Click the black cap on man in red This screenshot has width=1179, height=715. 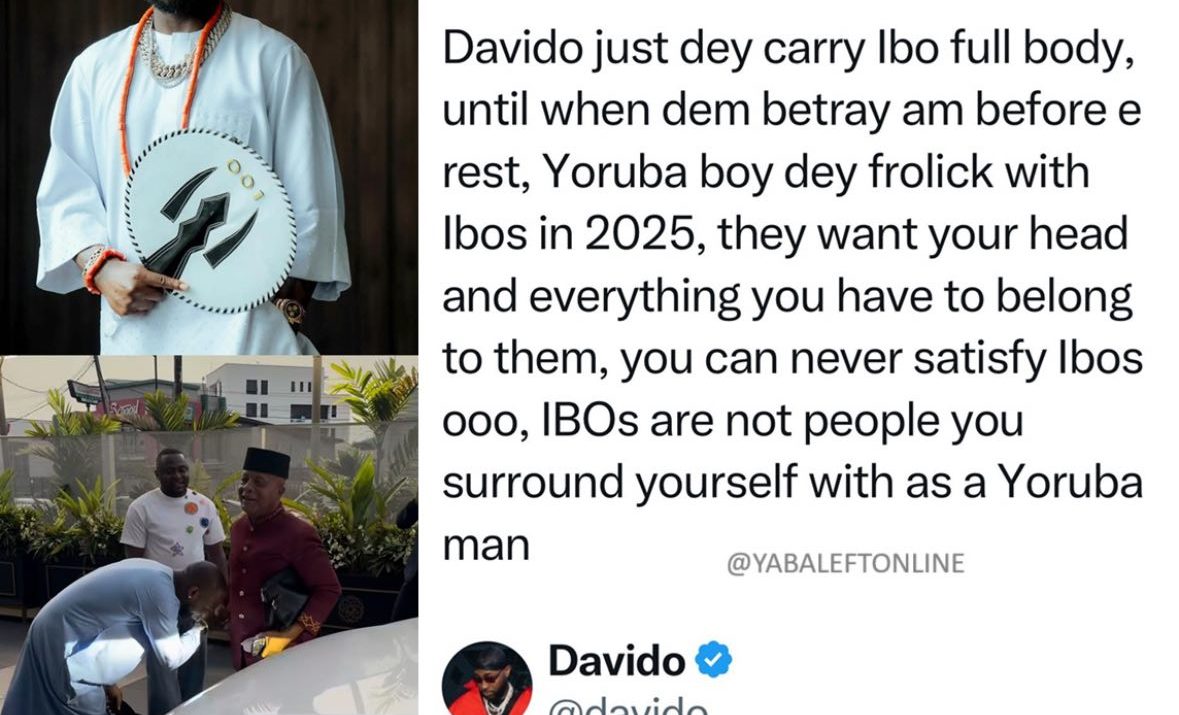point(266,462)
